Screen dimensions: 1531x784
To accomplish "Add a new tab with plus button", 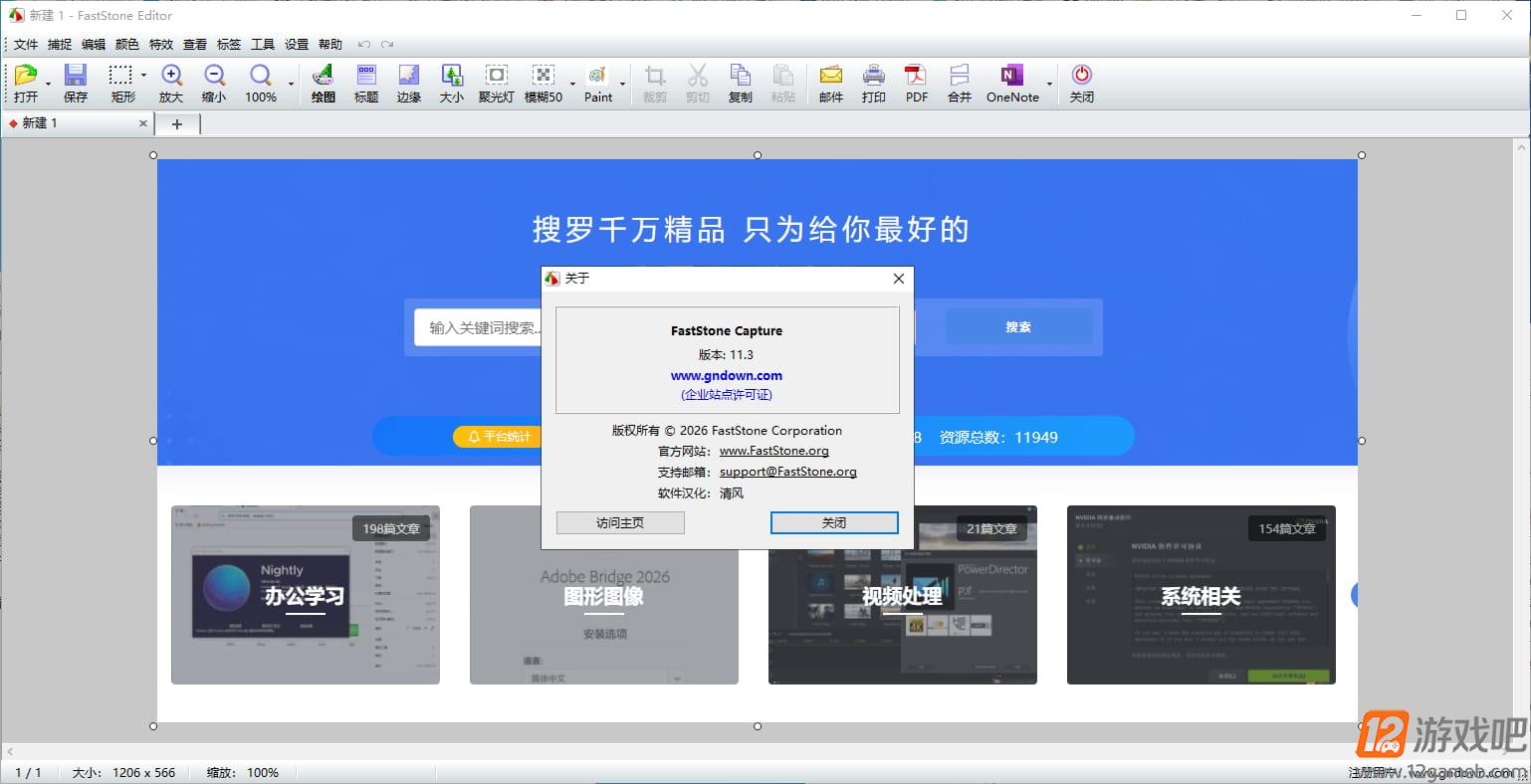I will (x=177, y=123).
